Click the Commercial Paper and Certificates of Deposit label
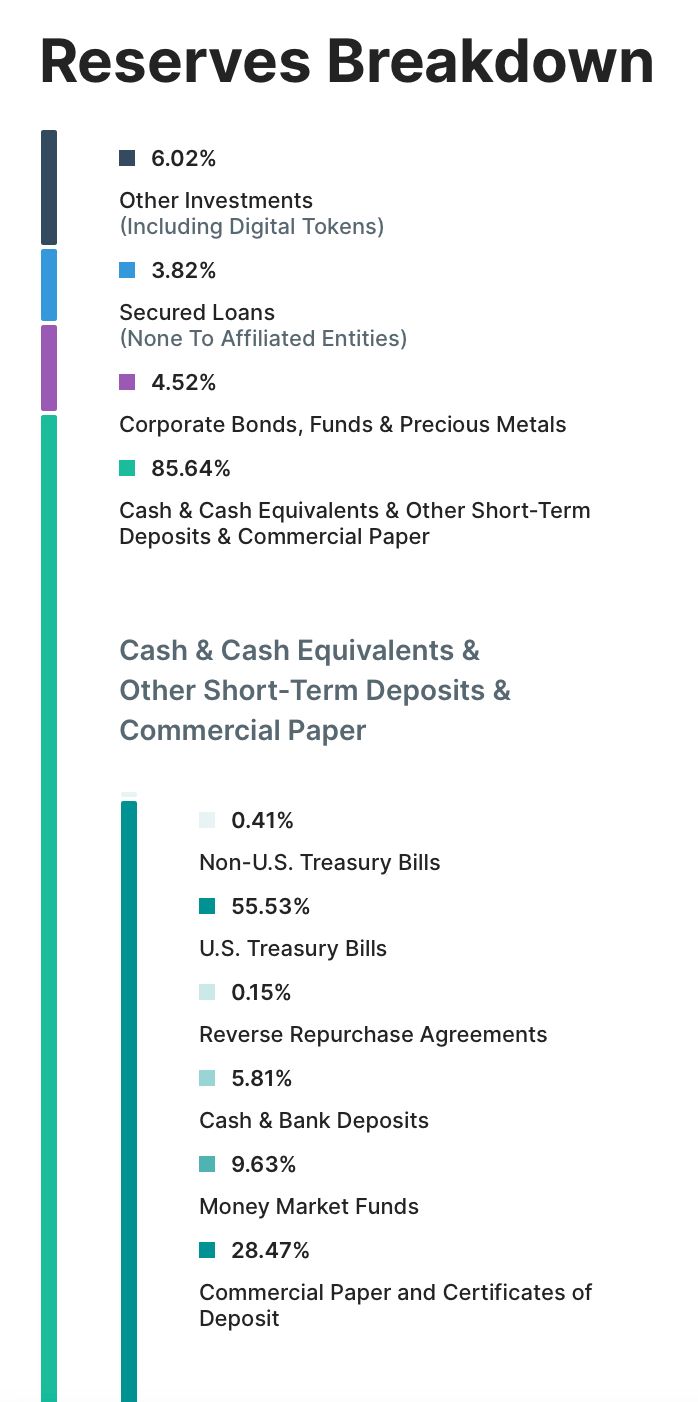 click(395, 1304)
